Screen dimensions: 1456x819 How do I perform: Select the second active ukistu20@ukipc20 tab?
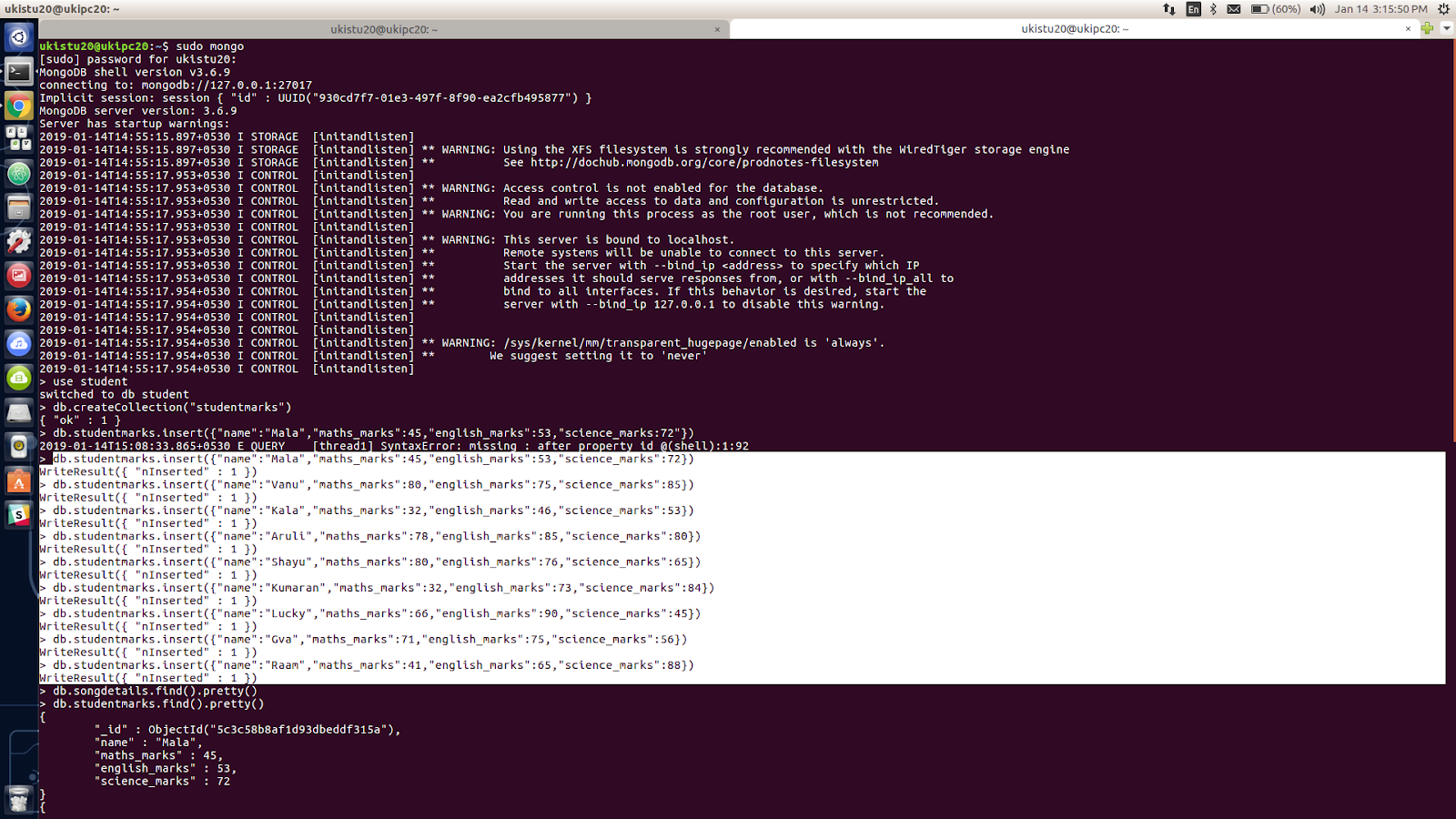1075,29
